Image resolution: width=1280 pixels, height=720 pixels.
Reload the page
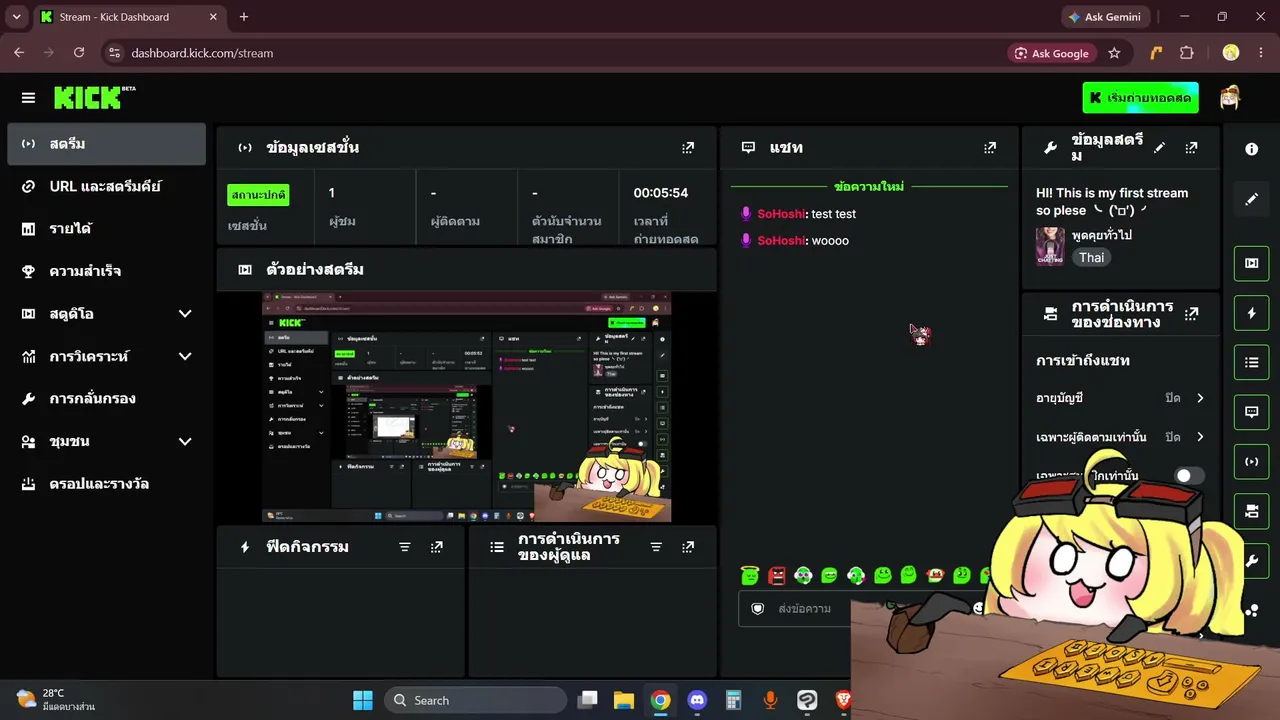pyautogui.click(x=79, y=53)
